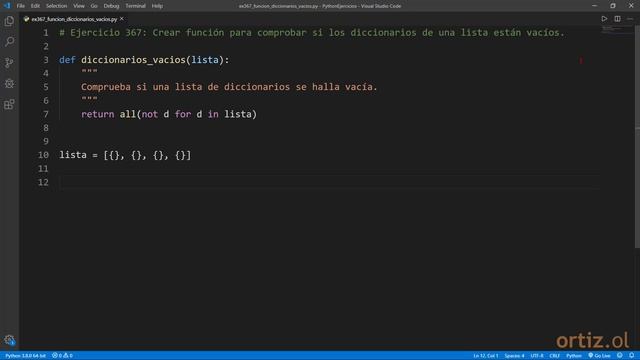This screenshot has width=640, height=360.
Task: Click the 'def' keyword on line 3
Action: tap(67, 60)
